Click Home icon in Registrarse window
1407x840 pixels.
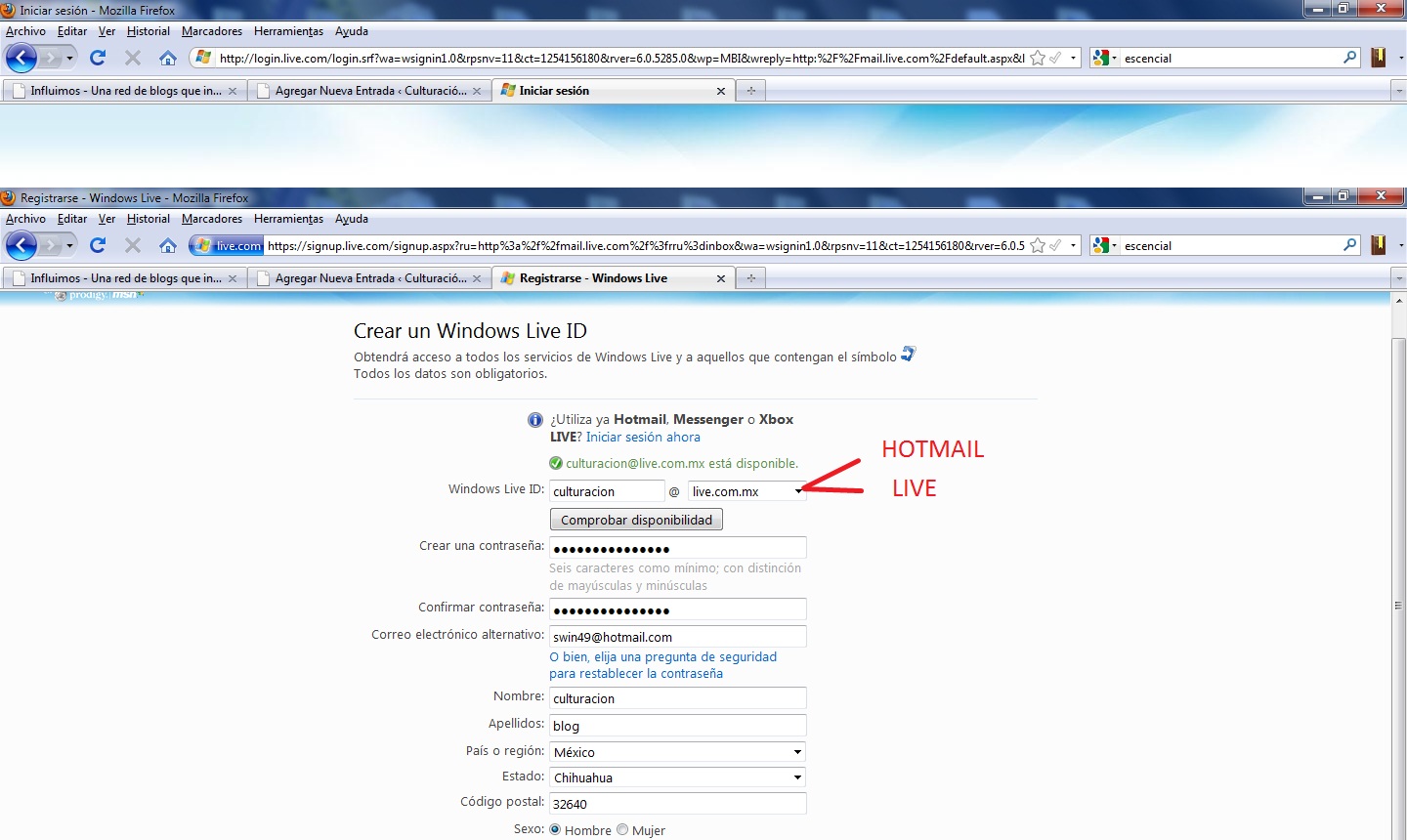click(x=168, y=245)
